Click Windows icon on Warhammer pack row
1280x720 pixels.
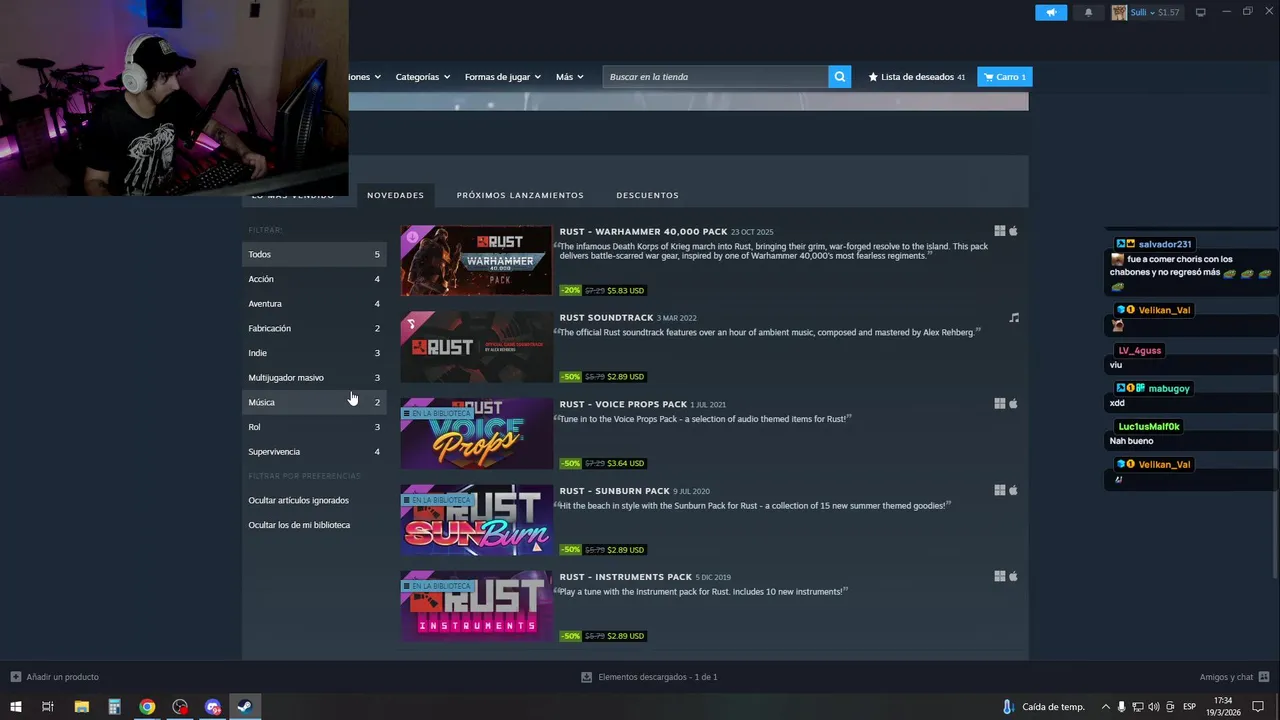1000,231
